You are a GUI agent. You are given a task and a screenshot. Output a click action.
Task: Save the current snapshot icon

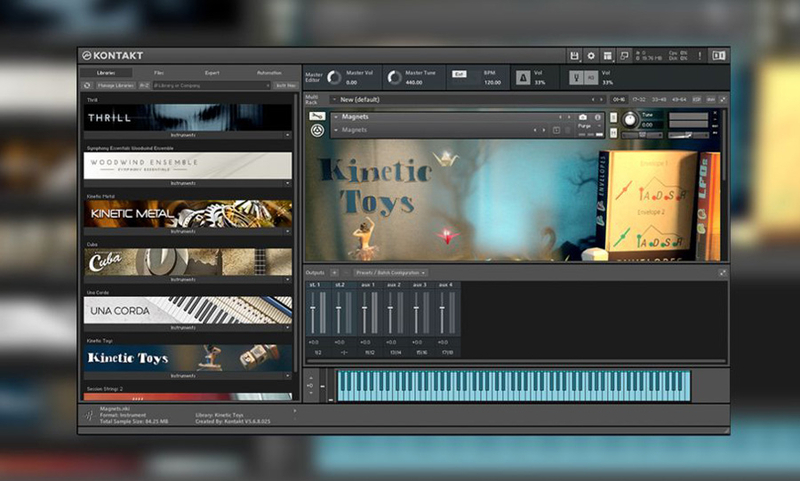coord(556,130)
